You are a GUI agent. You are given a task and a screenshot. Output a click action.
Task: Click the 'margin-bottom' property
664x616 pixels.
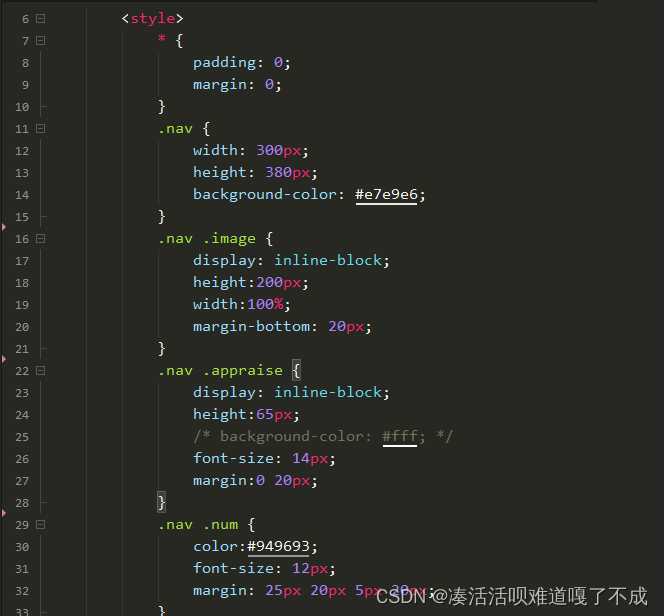click(x=252, y=326)
